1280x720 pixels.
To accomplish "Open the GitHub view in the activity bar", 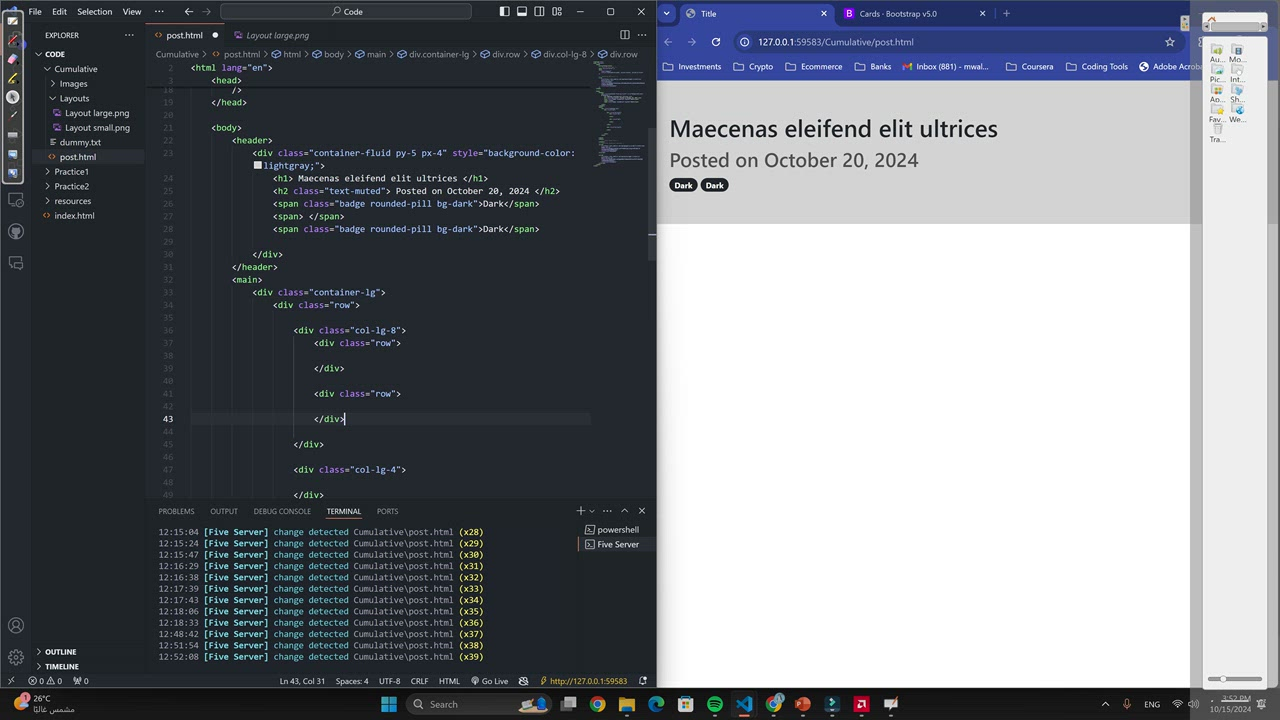I will [x=15, y=232].
